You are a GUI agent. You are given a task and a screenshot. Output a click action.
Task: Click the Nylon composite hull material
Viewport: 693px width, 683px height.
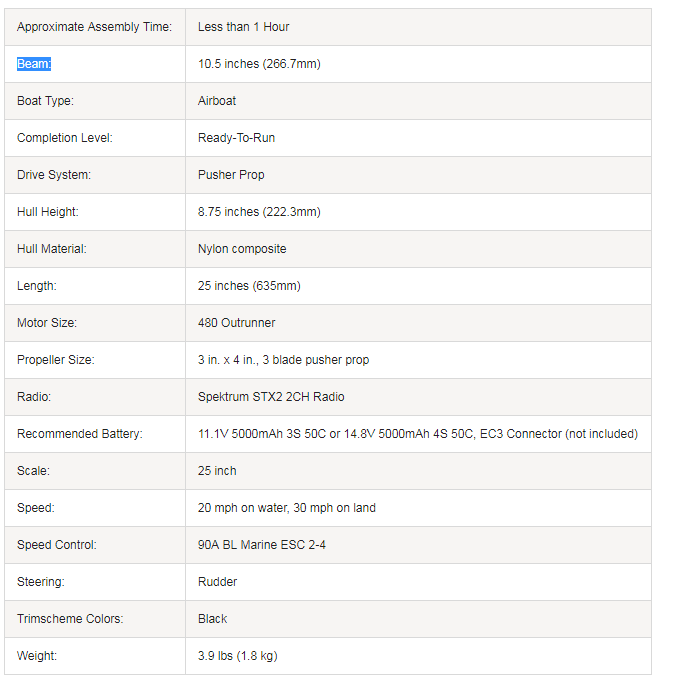242,249
